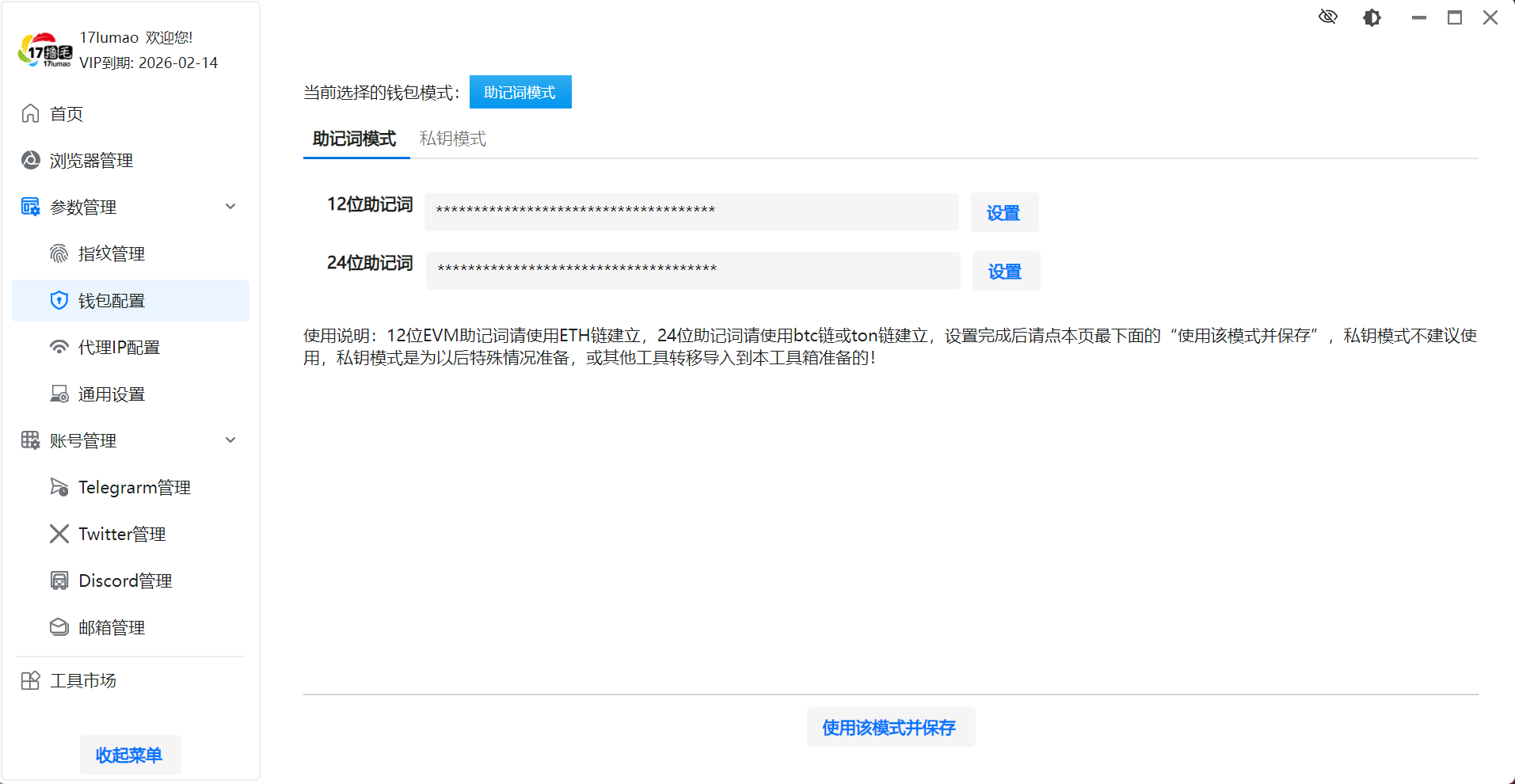Switch to the 私钥模式 tab

(x=452, y=139)
